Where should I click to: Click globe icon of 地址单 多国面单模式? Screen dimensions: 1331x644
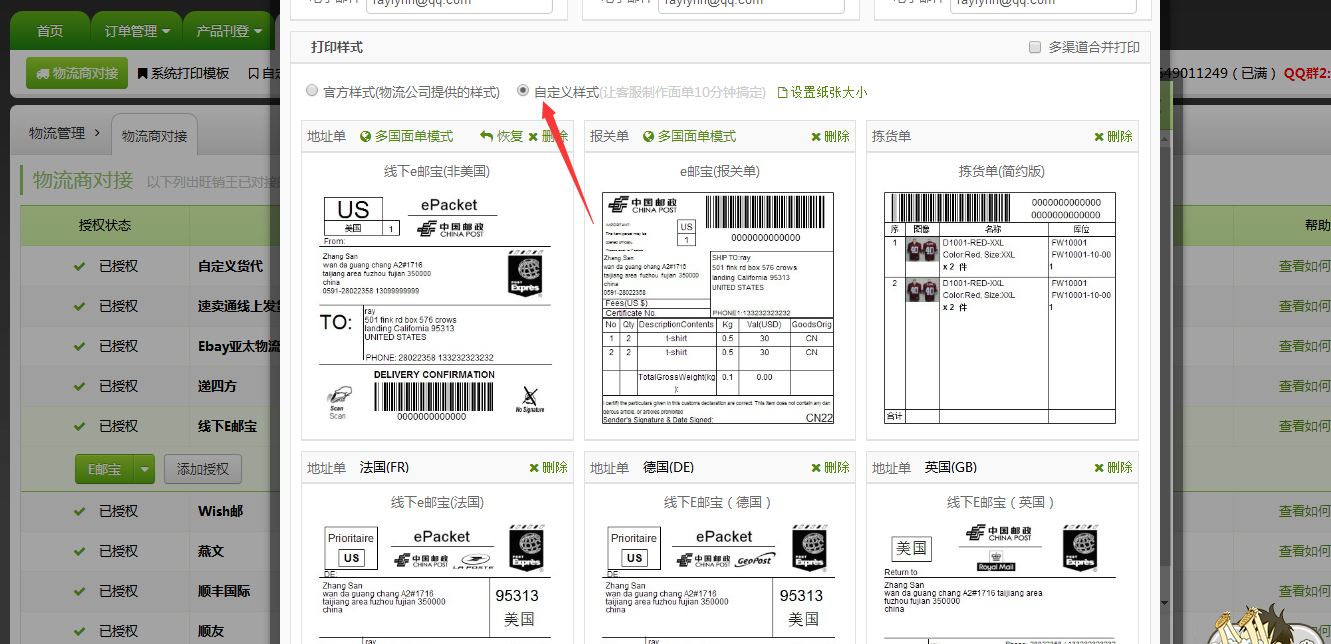[x=366, y=136]
